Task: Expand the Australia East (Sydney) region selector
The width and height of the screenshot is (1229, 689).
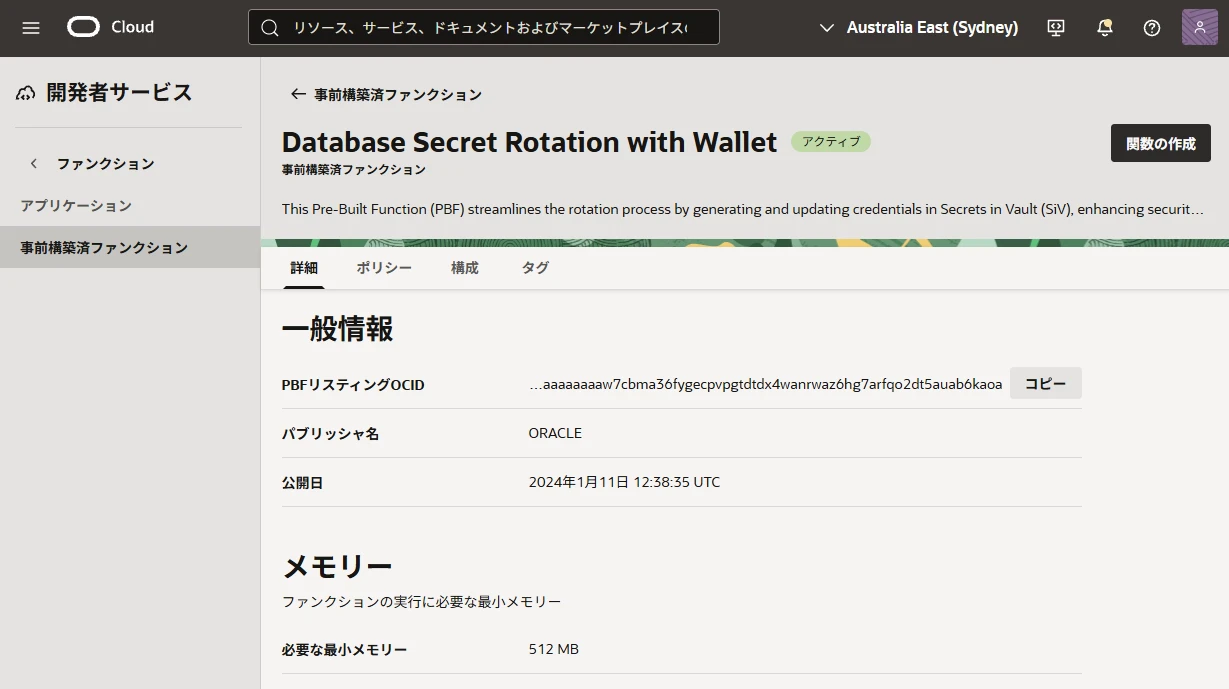Action: 919,28
